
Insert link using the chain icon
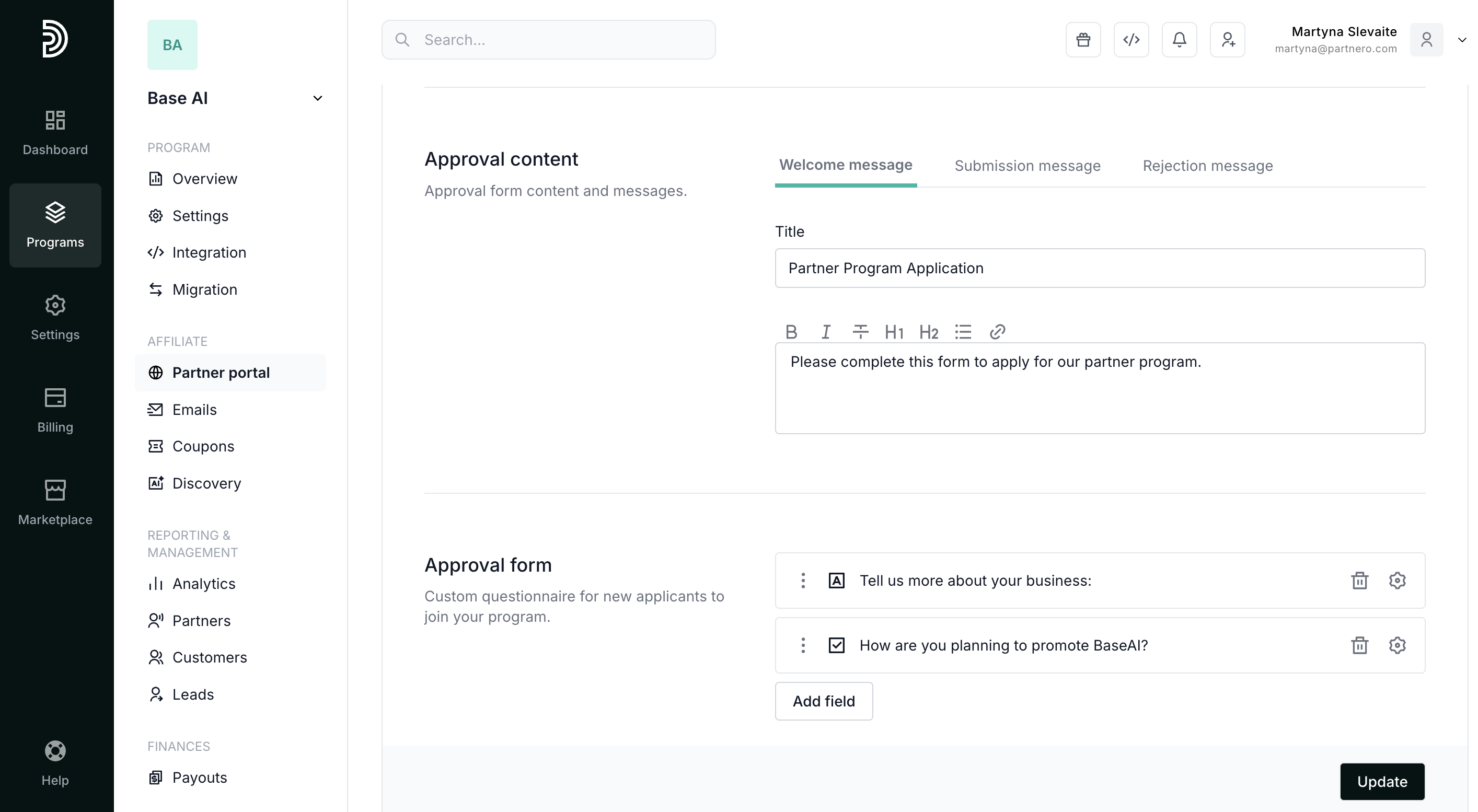point(997,332)
